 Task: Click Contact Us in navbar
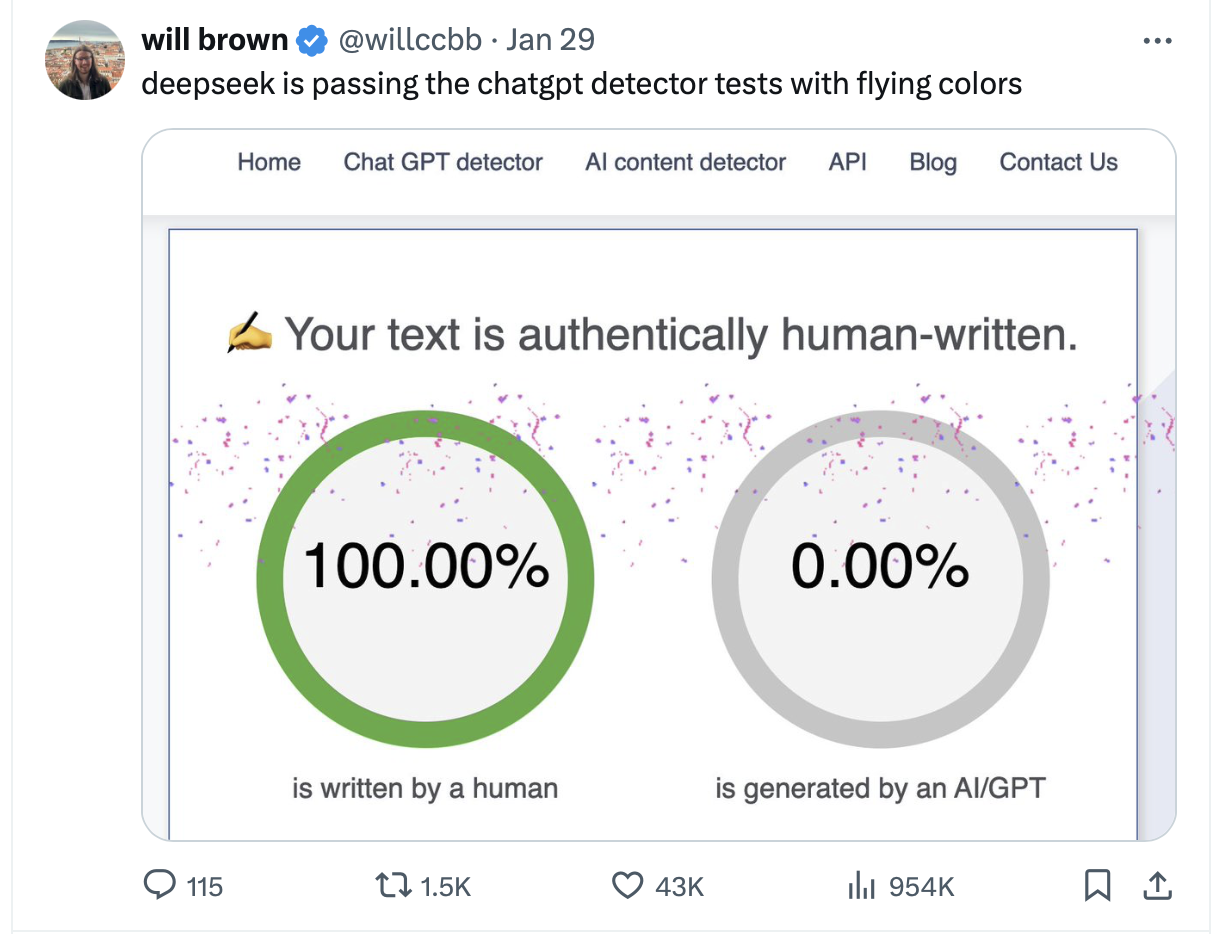click(1059, 163)
